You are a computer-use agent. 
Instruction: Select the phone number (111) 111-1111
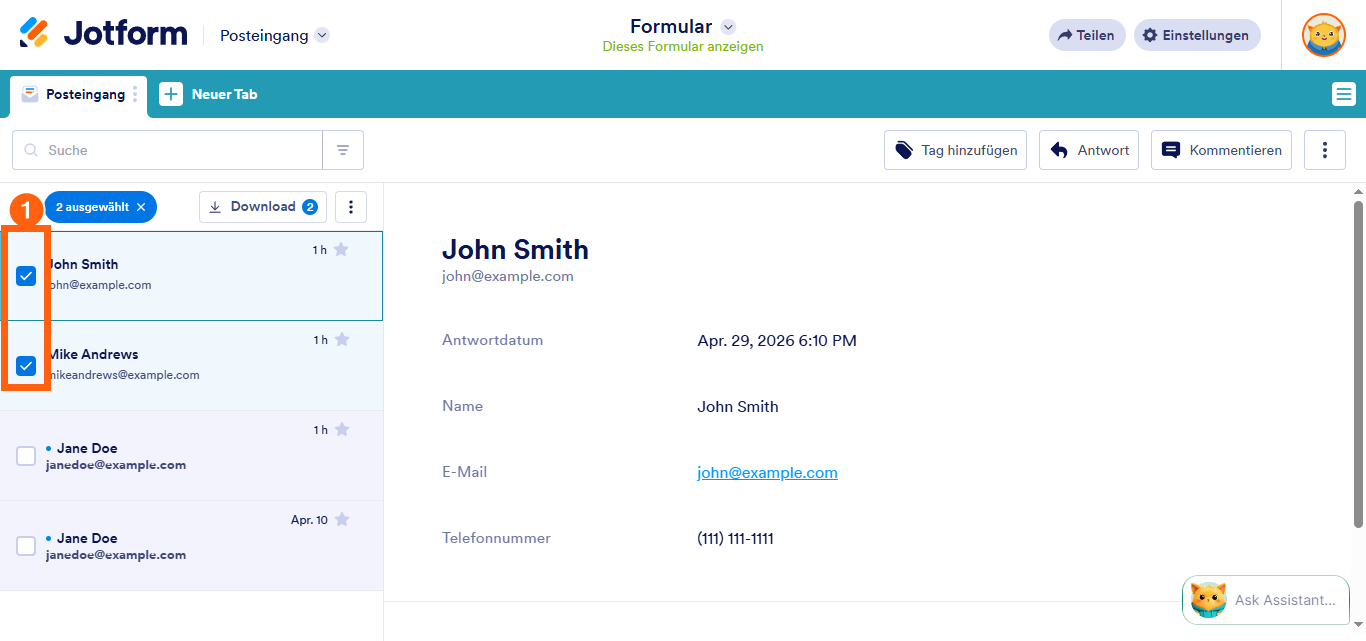[735, 539]
